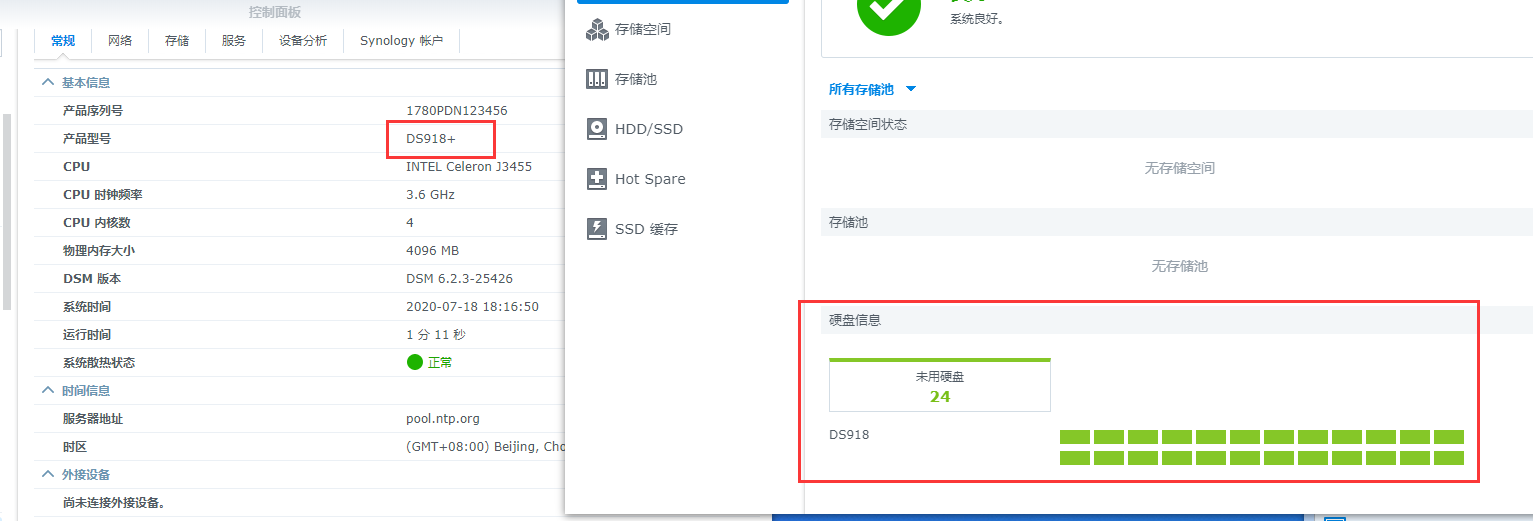Click the 未用硬盘 24 summary card
Screen dimensions: 1533x521
940,386
